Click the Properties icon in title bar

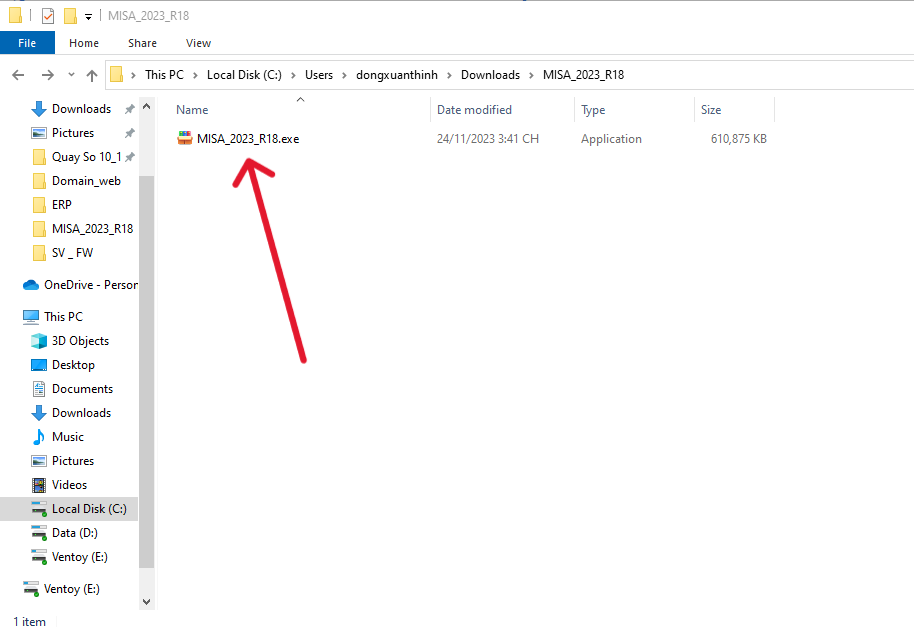tap(48, 16)
